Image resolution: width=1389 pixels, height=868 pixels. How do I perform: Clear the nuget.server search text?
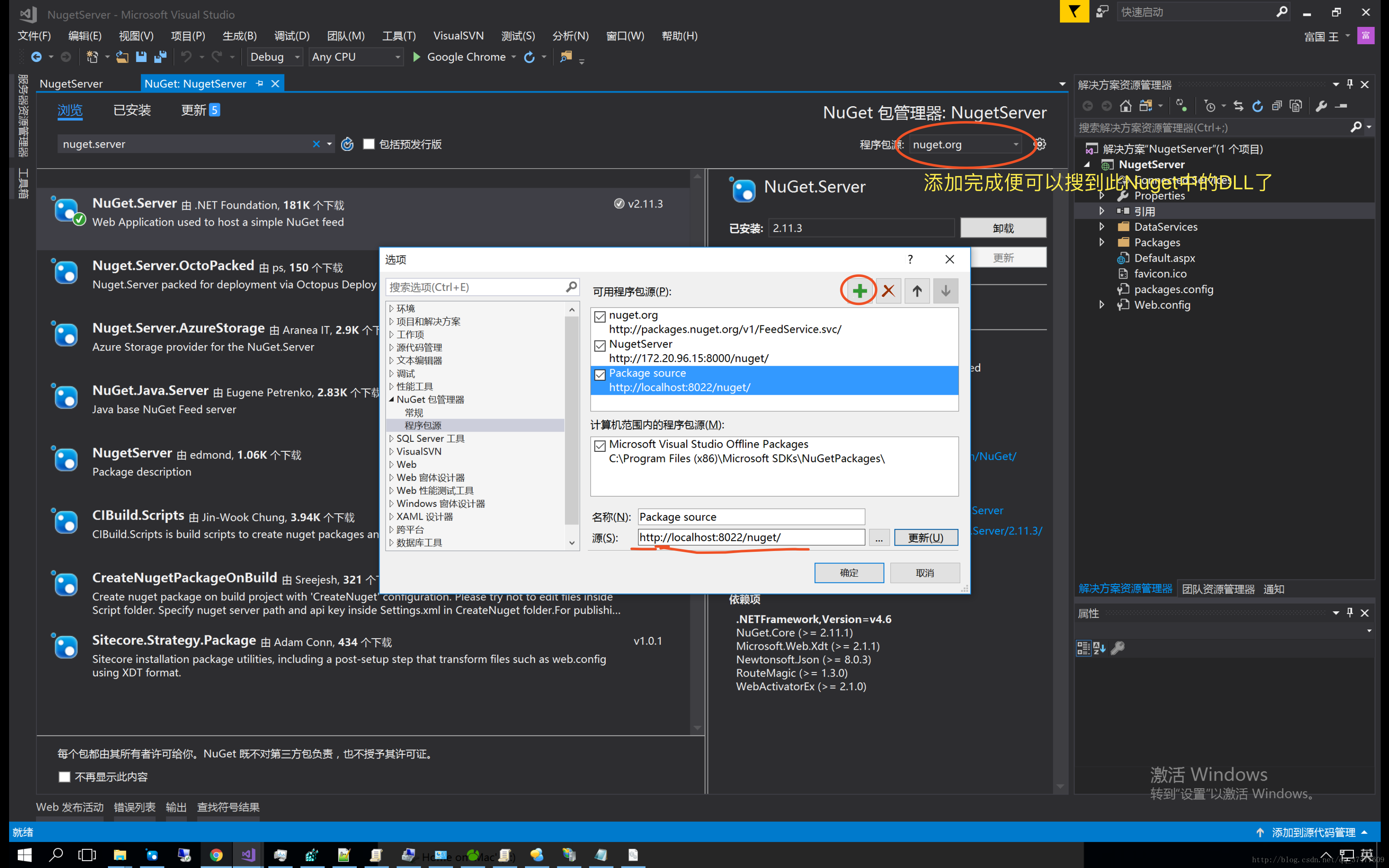pyautogui.click(x=316, y=144)
